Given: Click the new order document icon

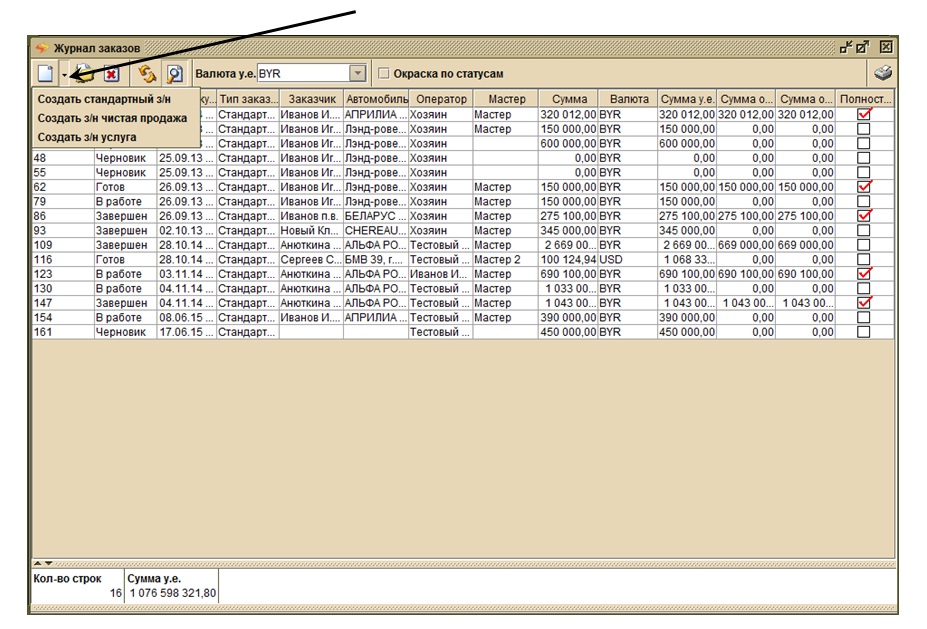Looking at the screenshot, I should 46,74.
